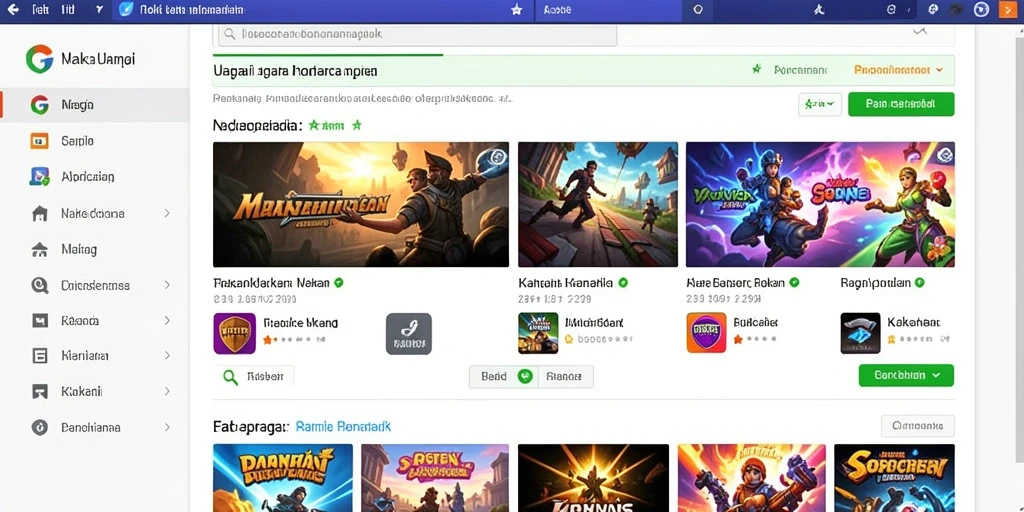Click the orange icon beside Sarplo

pos(39,140)
